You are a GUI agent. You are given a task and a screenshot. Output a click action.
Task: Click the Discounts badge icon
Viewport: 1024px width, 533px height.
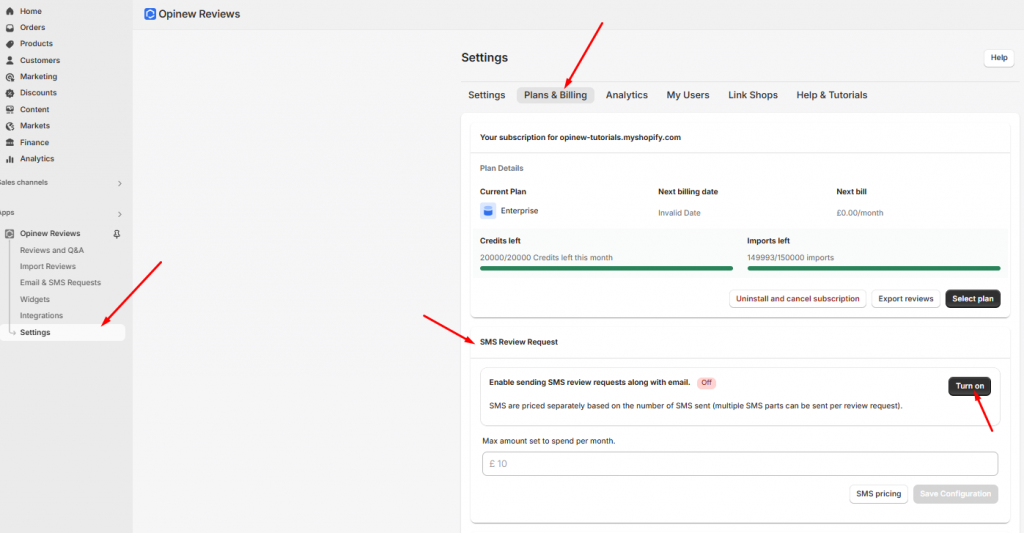[10, 93]
